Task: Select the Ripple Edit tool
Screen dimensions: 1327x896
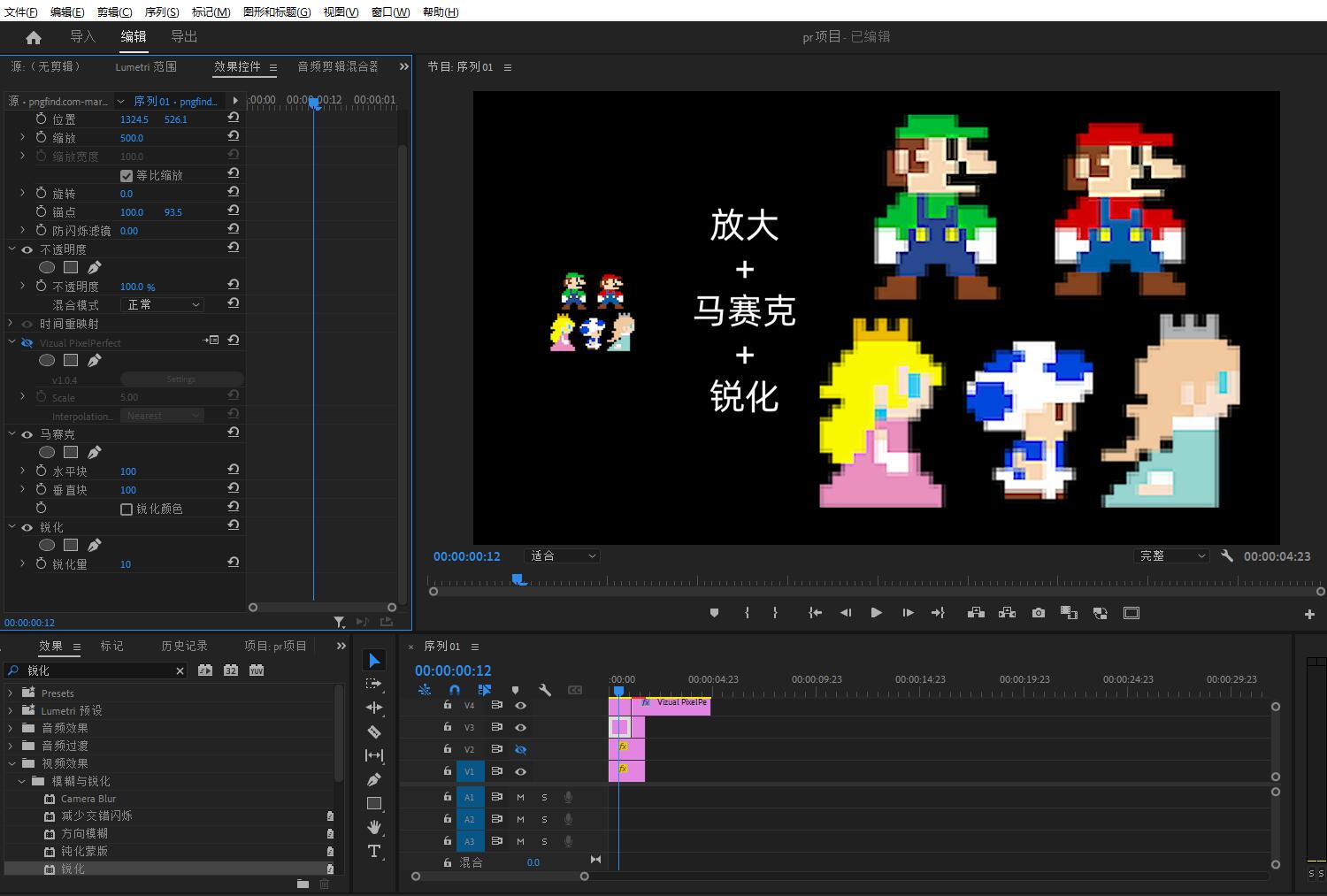Action: (374, 708)
